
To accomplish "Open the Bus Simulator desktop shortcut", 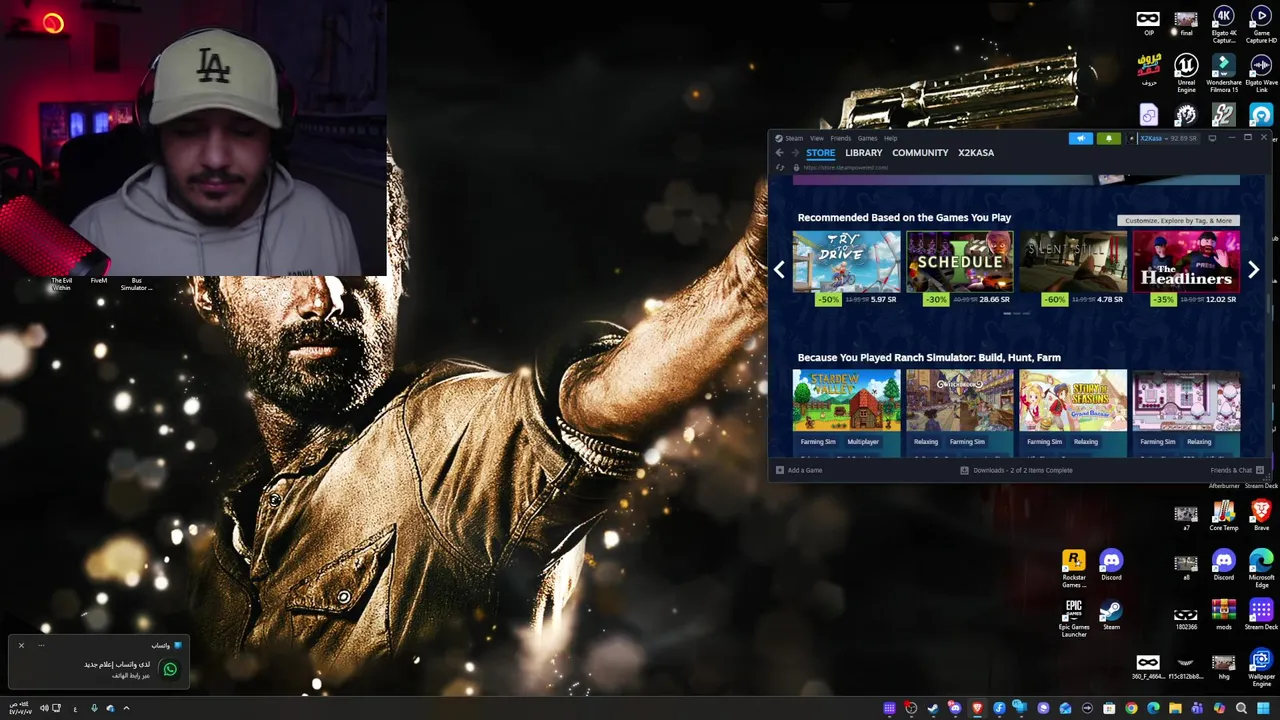I will (137, 284).
